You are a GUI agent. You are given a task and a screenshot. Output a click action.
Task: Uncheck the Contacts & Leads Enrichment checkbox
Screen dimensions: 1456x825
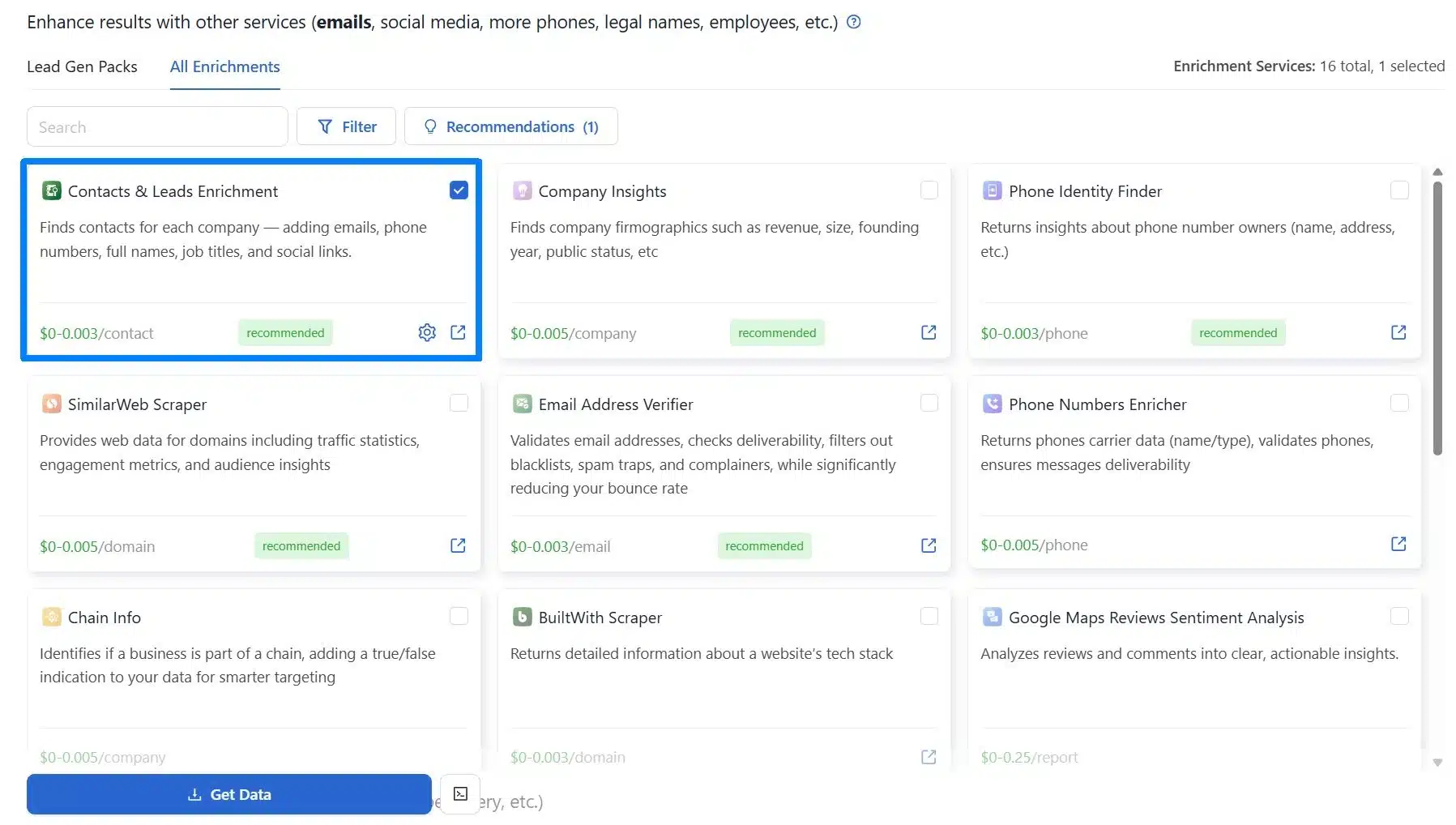459,190
